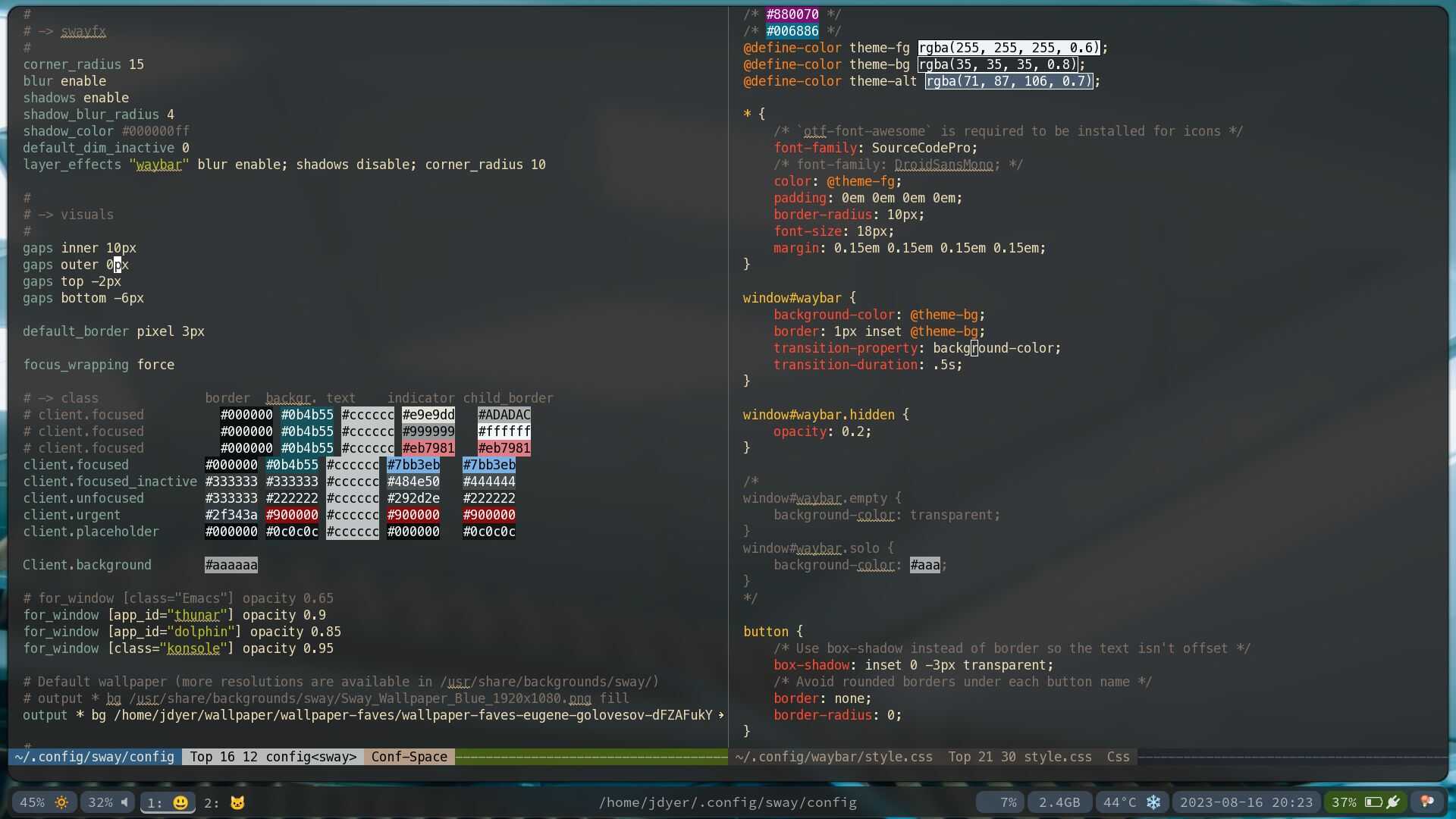
Task: Click the Css mode name in modeline
Action: click(x=1118, y=757)
